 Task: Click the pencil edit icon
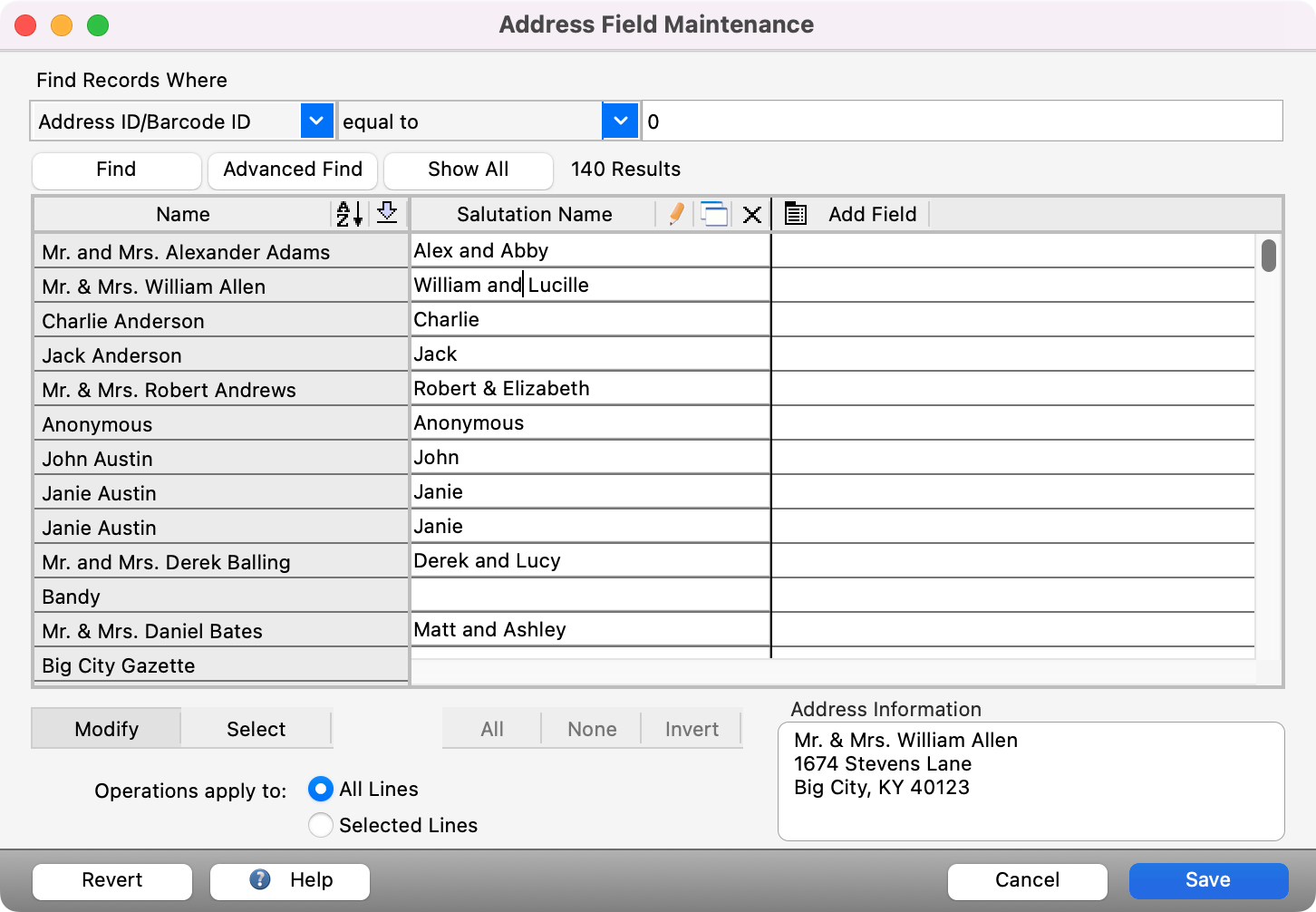point(675,214)
